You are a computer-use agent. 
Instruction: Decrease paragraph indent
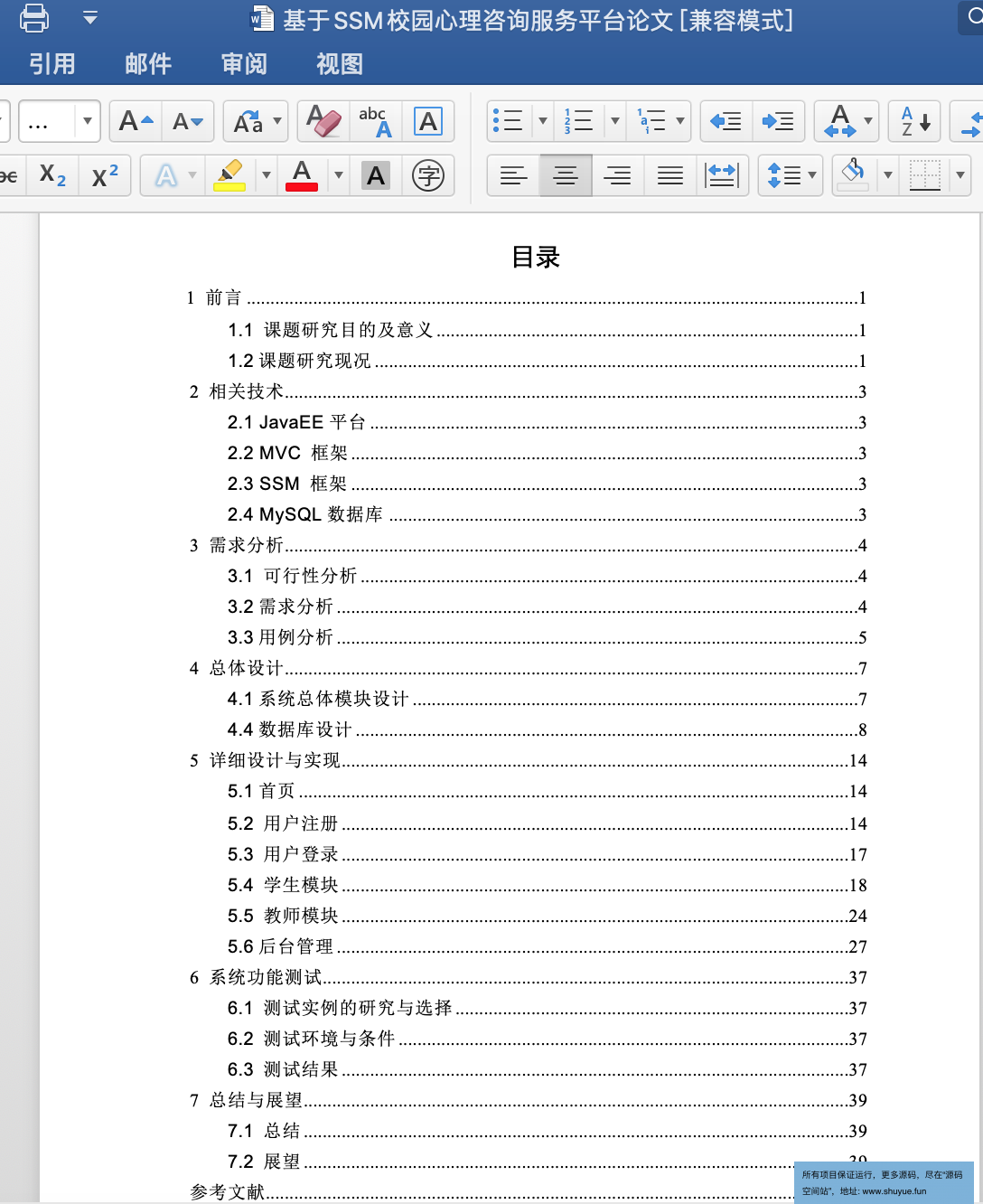[726, 121]
